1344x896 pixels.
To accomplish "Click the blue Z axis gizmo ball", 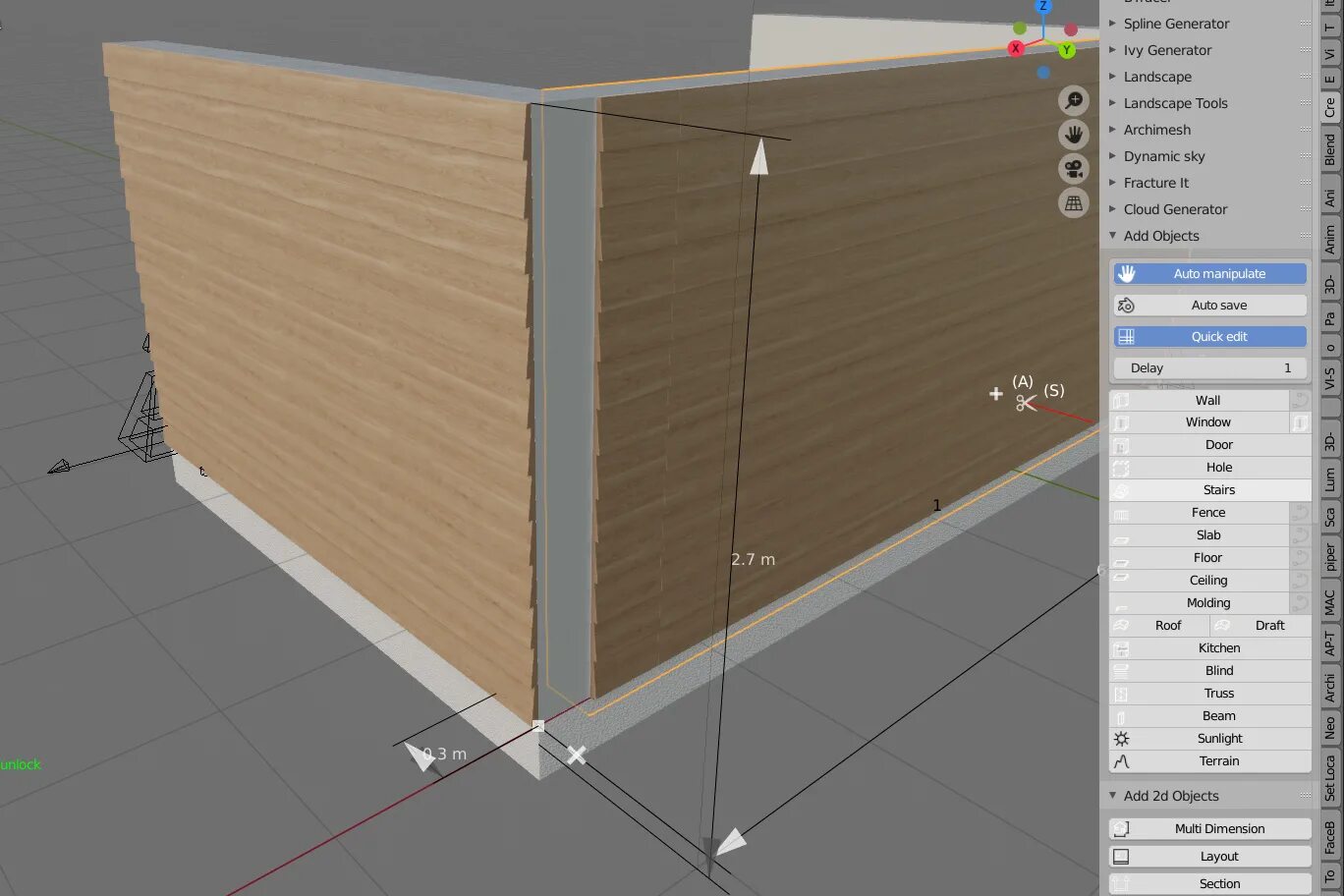I will tap(1043, 6).
